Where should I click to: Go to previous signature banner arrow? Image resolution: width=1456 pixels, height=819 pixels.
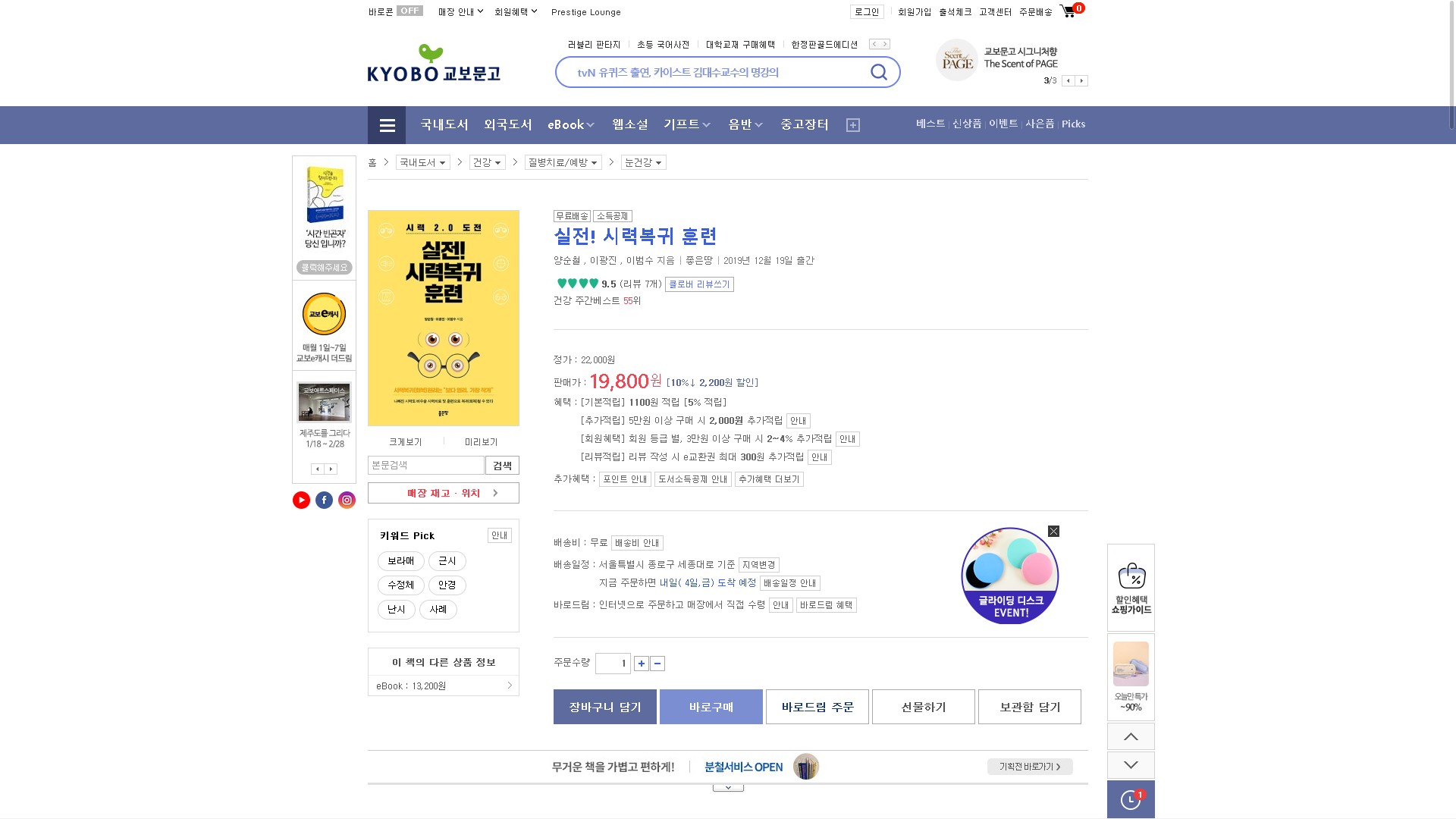1068,80
